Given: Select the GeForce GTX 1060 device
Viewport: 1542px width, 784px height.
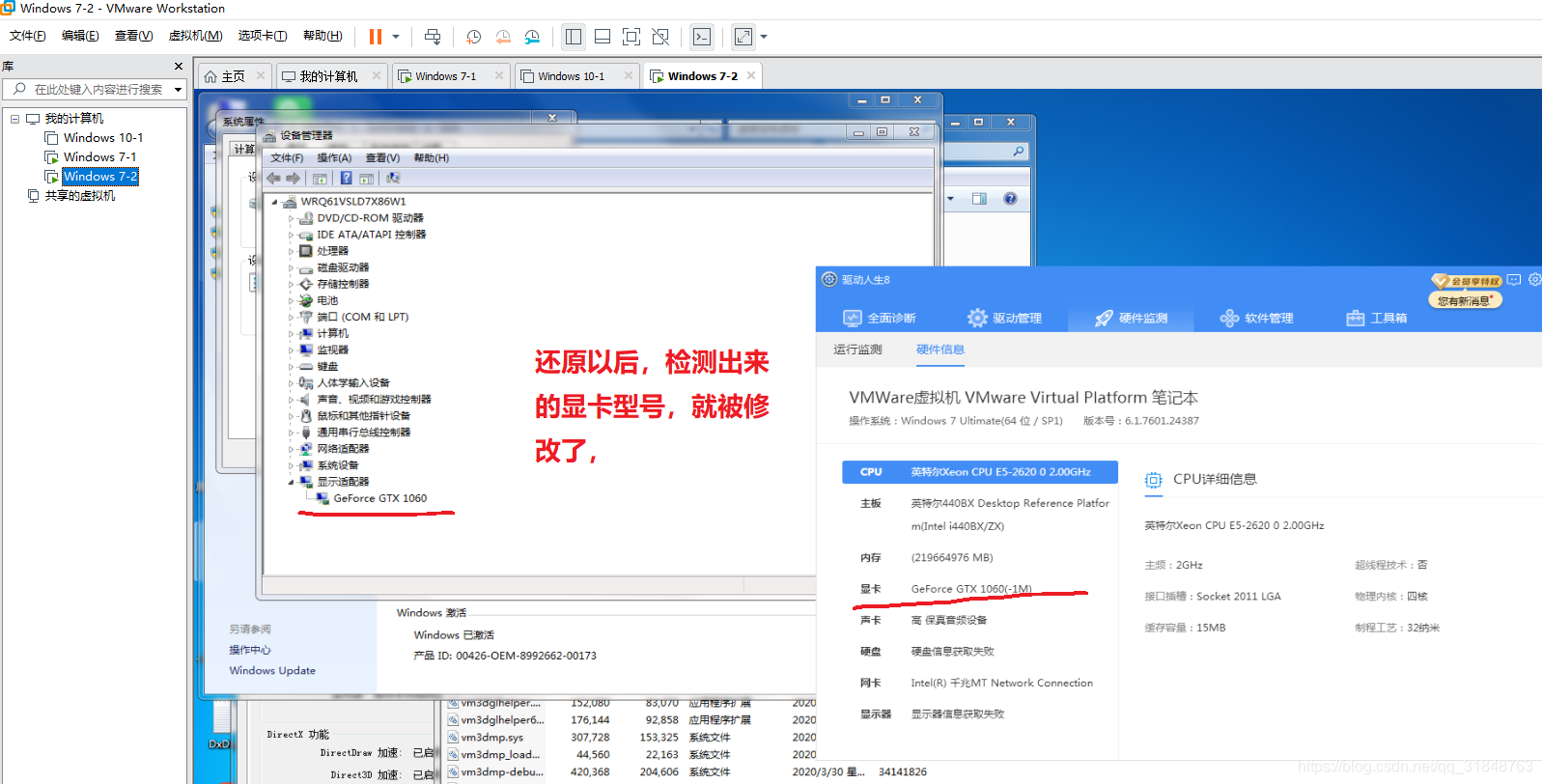Looking at the screenshot, I should [x=379, y=499].
